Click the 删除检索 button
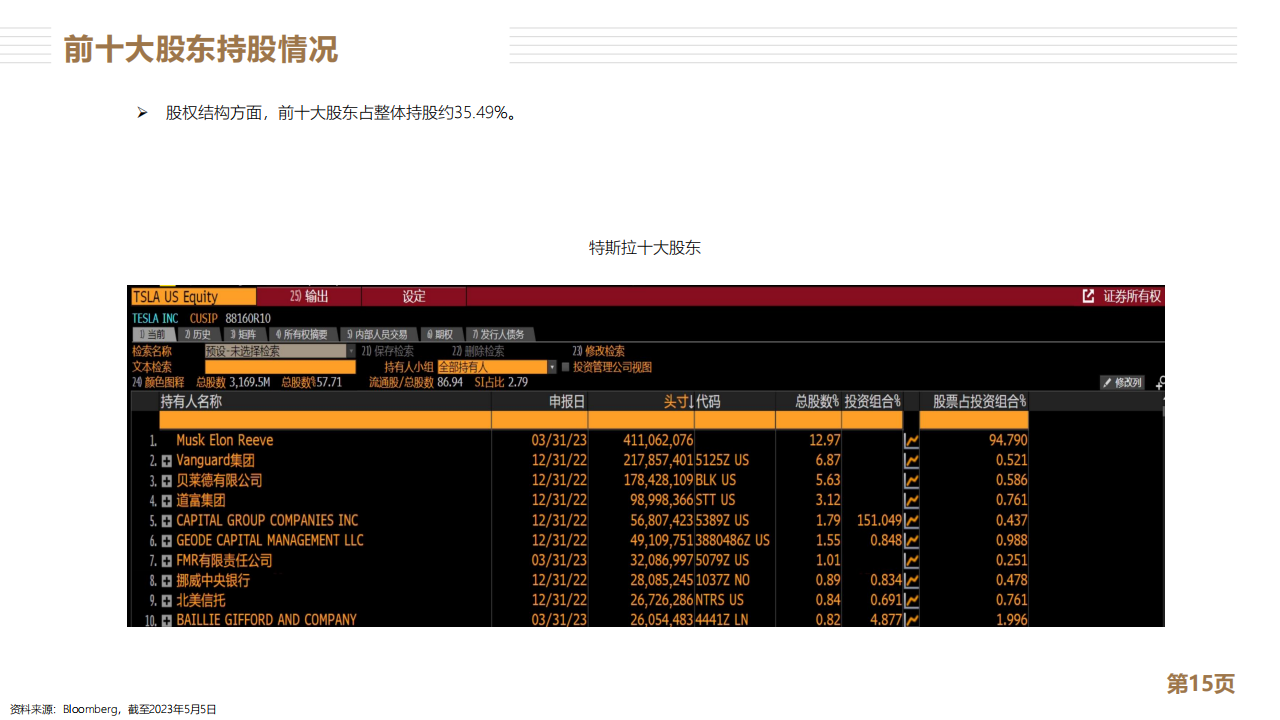 [x=478, y=351]
